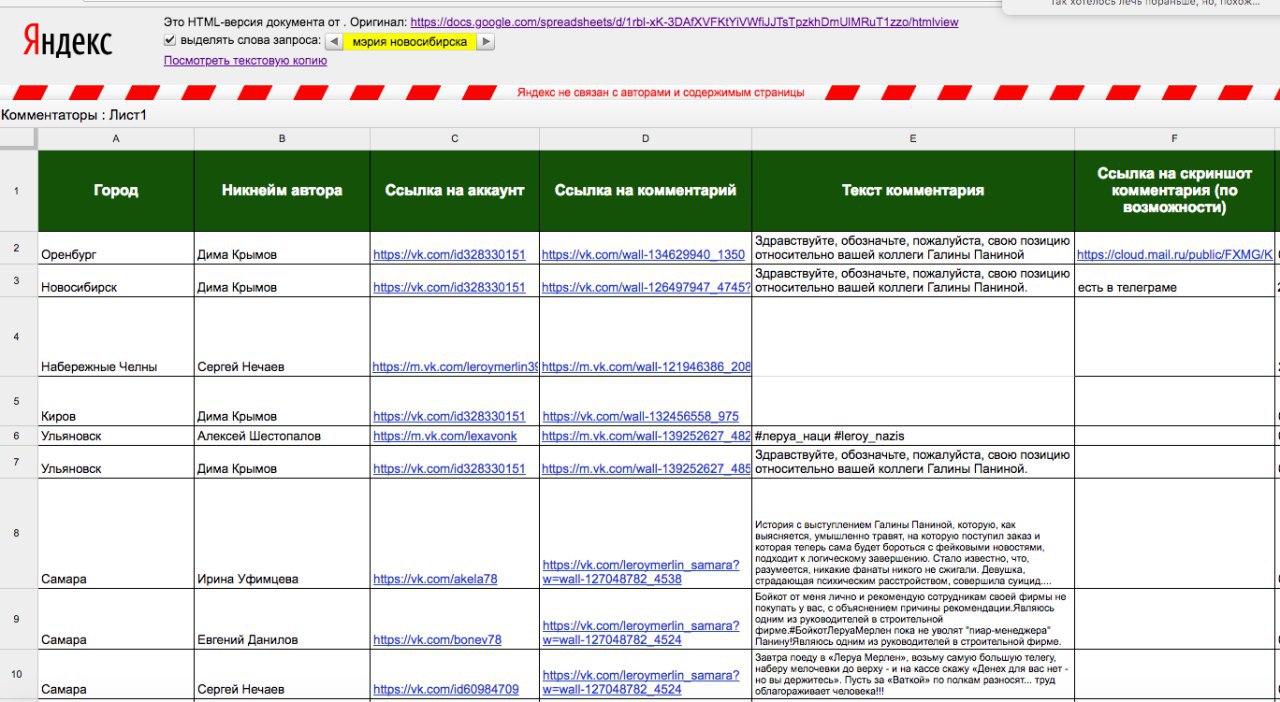The width and height of the screenshot is (1280, 702).
Task: Open the original docs.google.com spreadsheet link
Action: coord(684,21)
